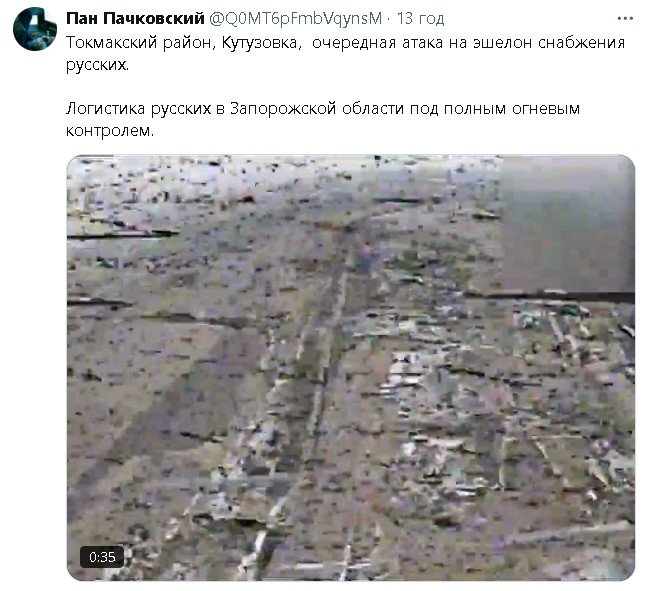The image size is (645, 591).
Task: Open the @Q0MT6pFmbVqynsM handle link
Action: [x=296, y=19]
